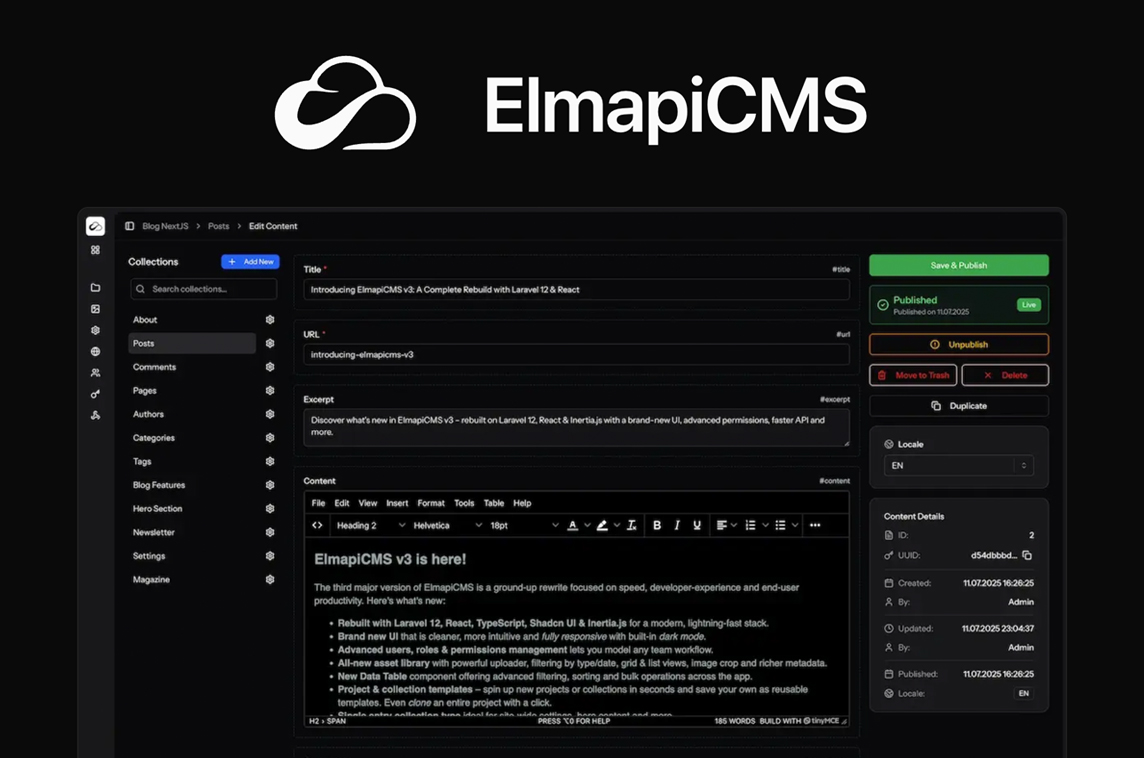
Task: Open the Heading 2 block format dropdown
Action: tap(370, 525)
